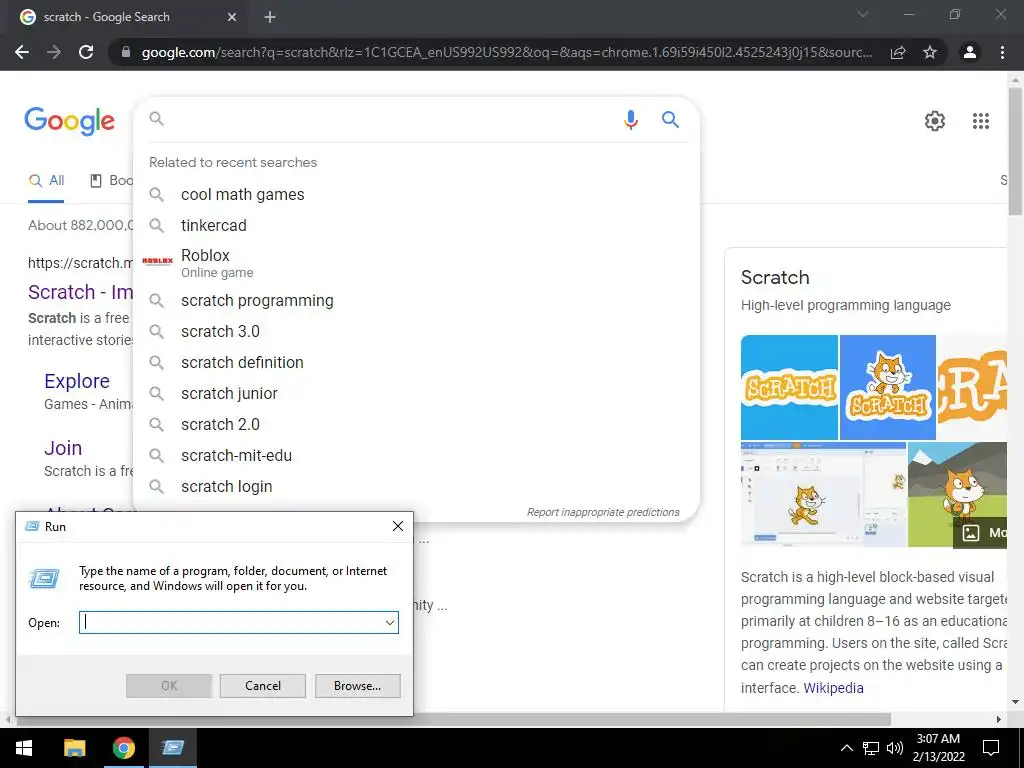Open the blue Scratch logo thumbnail

[x=789, y=387]
